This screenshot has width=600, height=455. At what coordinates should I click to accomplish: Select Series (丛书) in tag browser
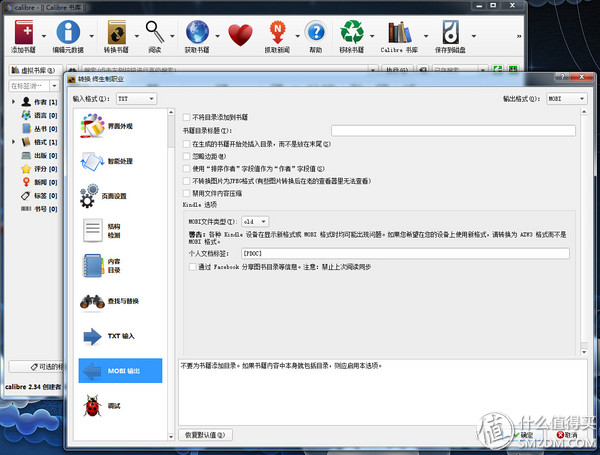tap(39, 129)
